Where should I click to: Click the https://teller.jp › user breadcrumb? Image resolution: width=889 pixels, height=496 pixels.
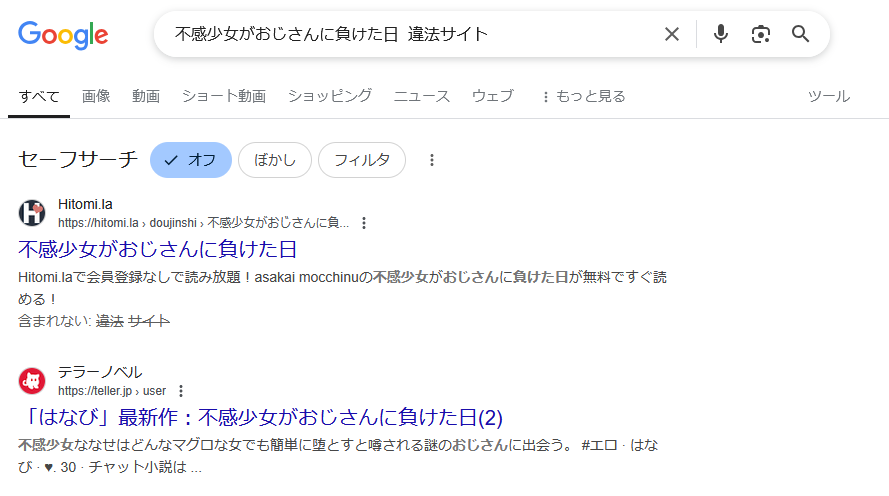click(x=112, y=391)
